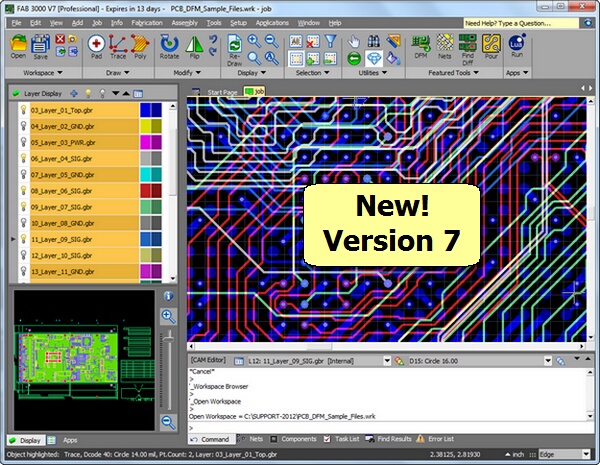Expand the Utilities ribbon group dropdown
600x465 pixels.
(384, 73)
